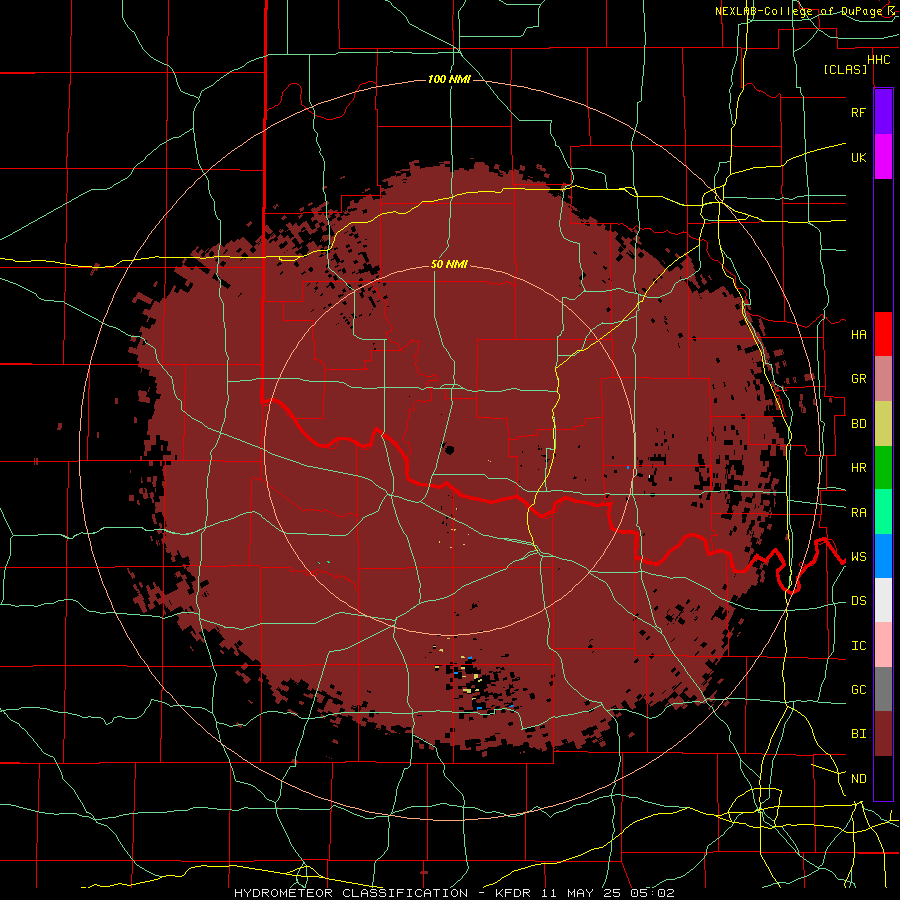This screenshot has width=900, height=900.
Task: Click the white DS dry snow swatch
Action: [x=883, y=600]
